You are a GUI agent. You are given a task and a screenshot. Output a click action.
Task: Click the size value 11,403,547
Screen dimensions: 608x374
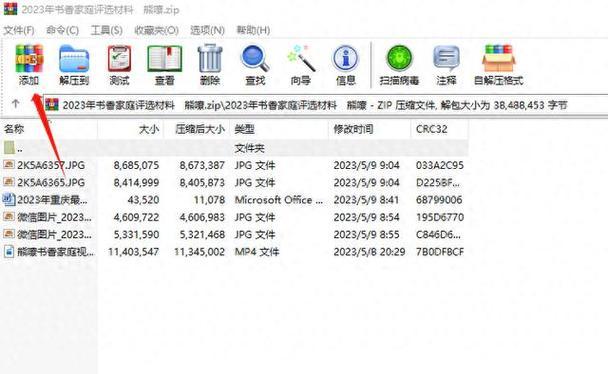(x=133, y=252)
